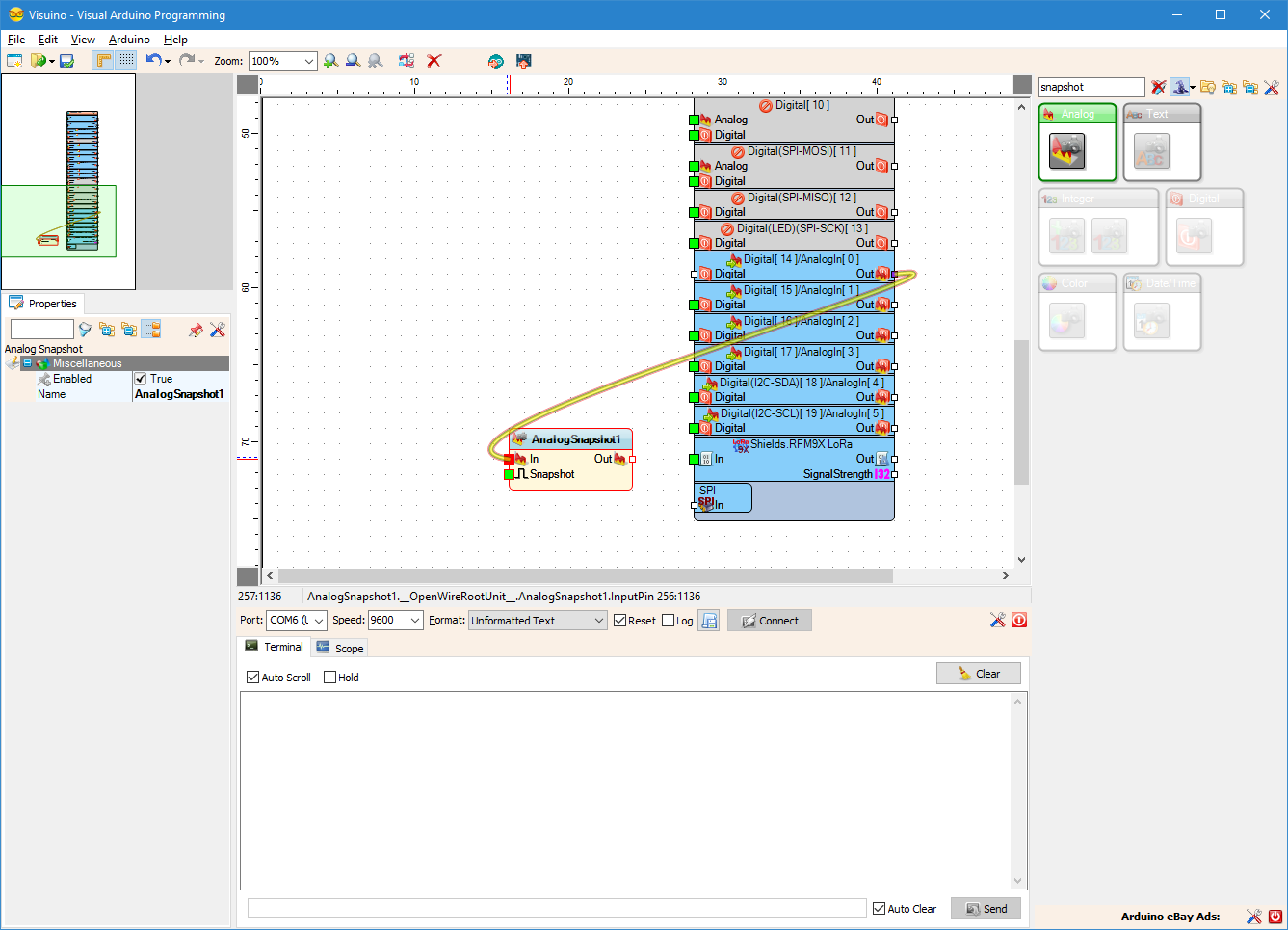
Task: Click the Undo arrow icon
Action: tap(153, 60)
